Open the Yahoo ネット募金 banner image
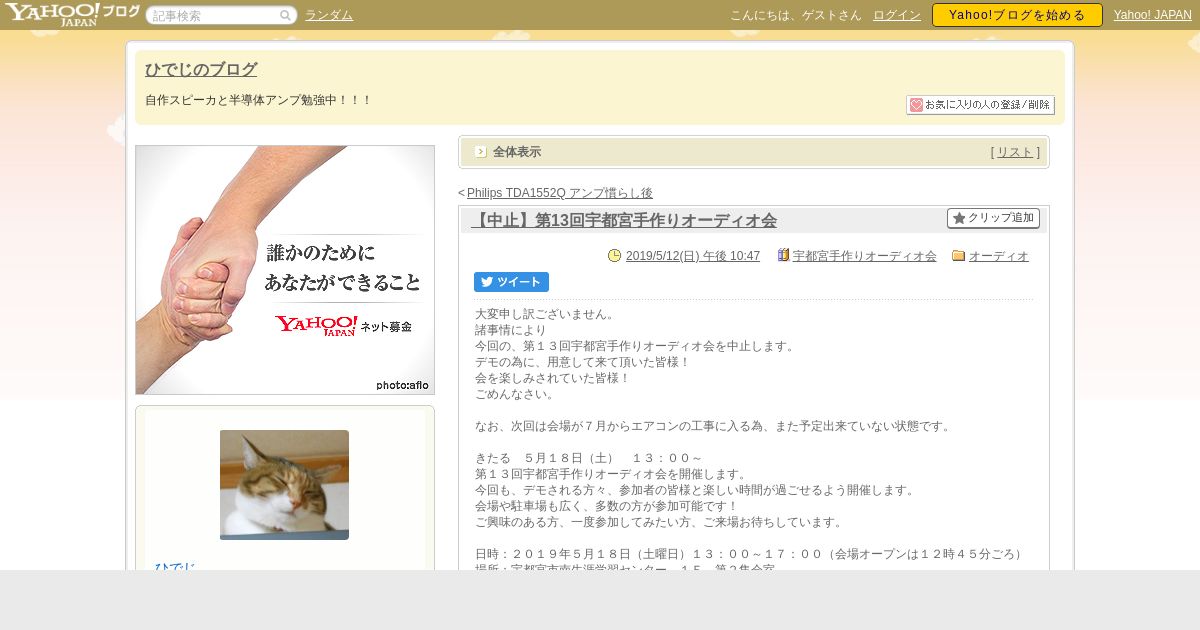 (285, 270)
